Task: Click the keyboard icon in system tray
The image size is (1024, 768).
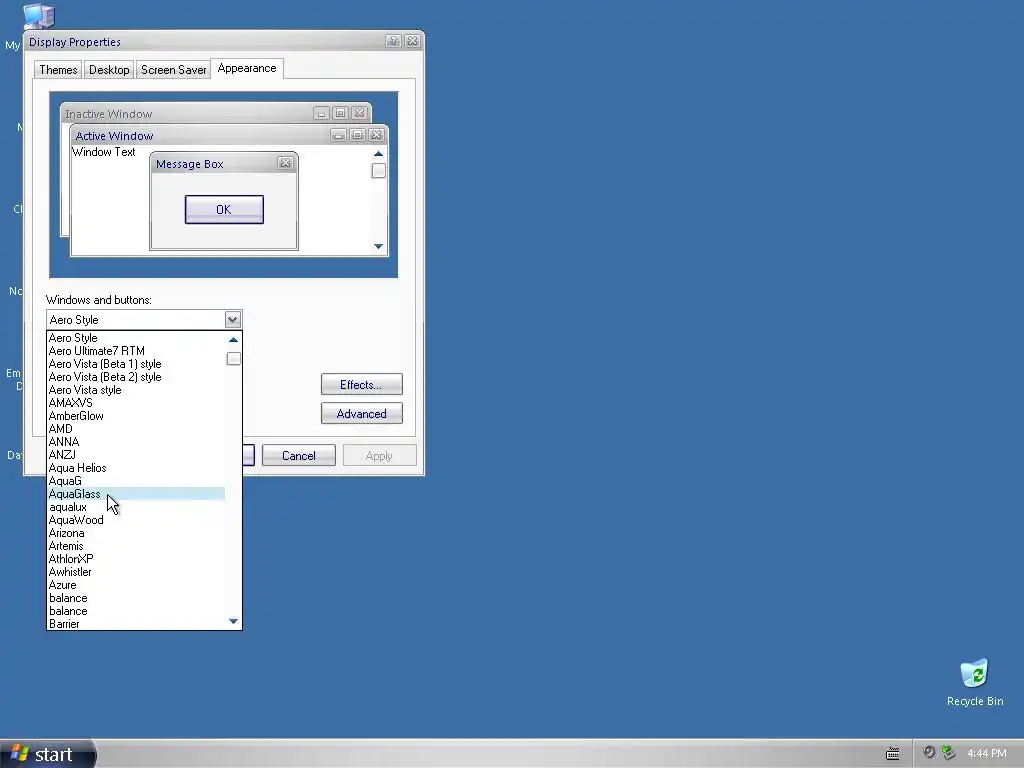Action: coord(892,754)
